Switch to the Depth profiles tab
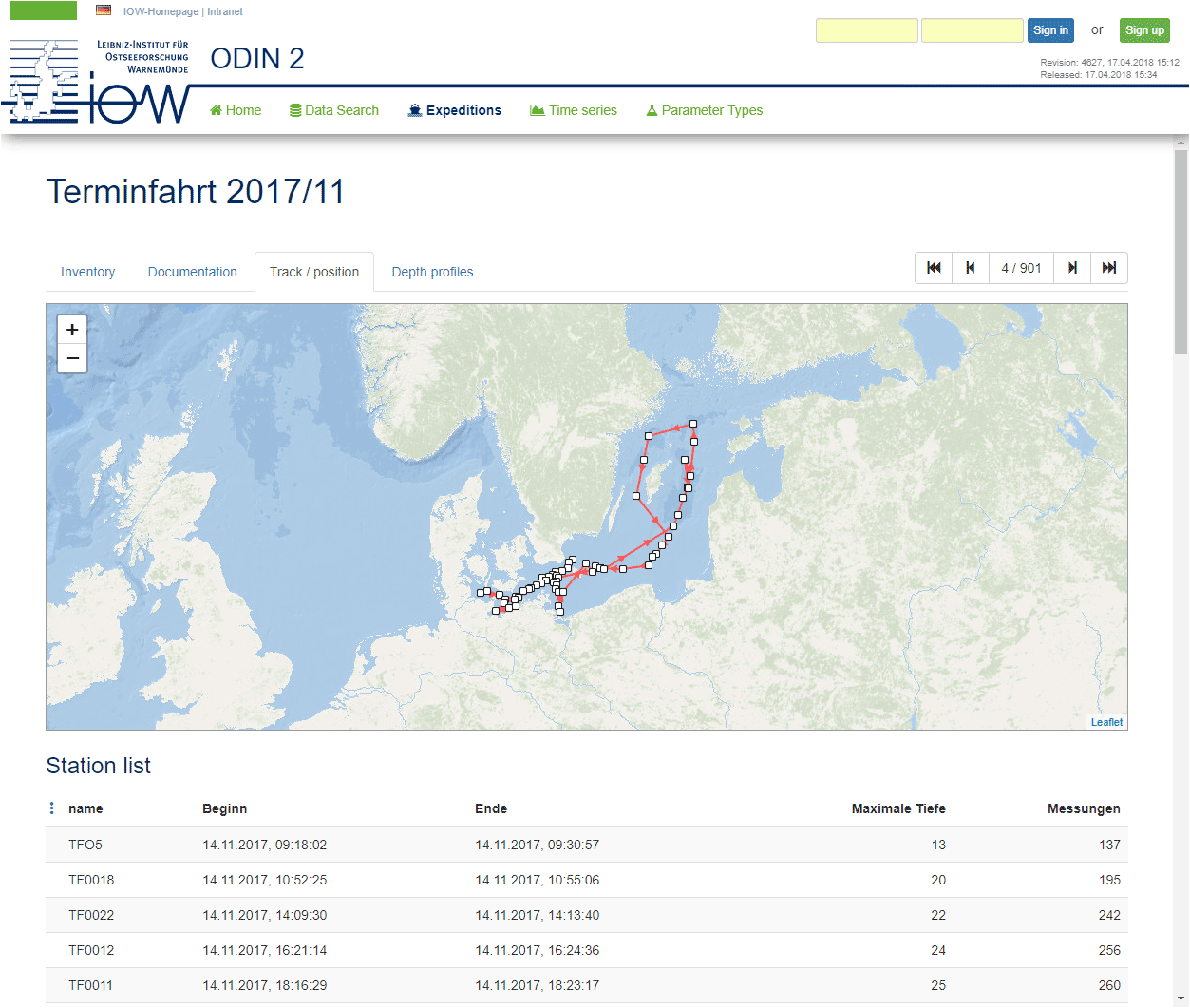The height and width of the screenshot is (1008, 1190). [x=432, y=272]
